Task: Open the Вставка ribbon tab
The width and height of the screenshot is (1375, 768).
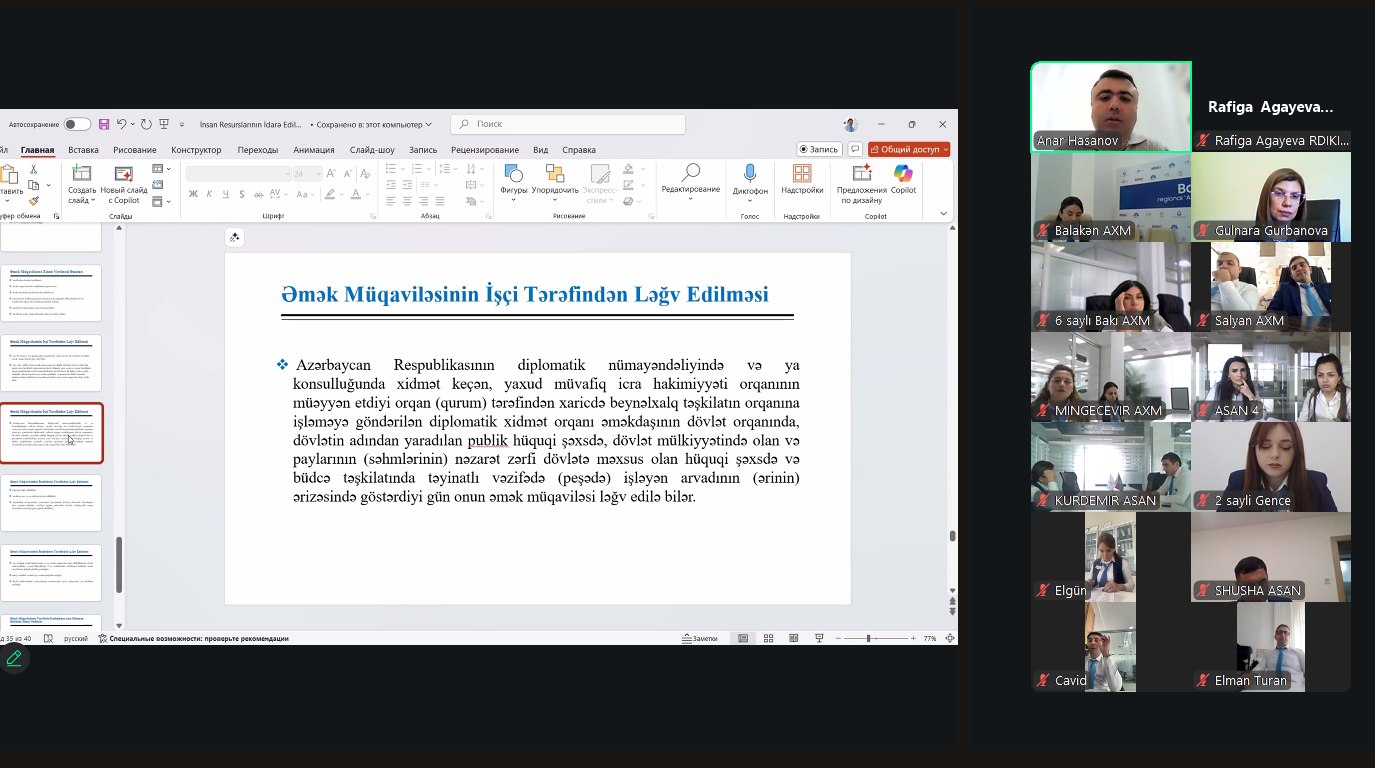Action: [83, 150]
